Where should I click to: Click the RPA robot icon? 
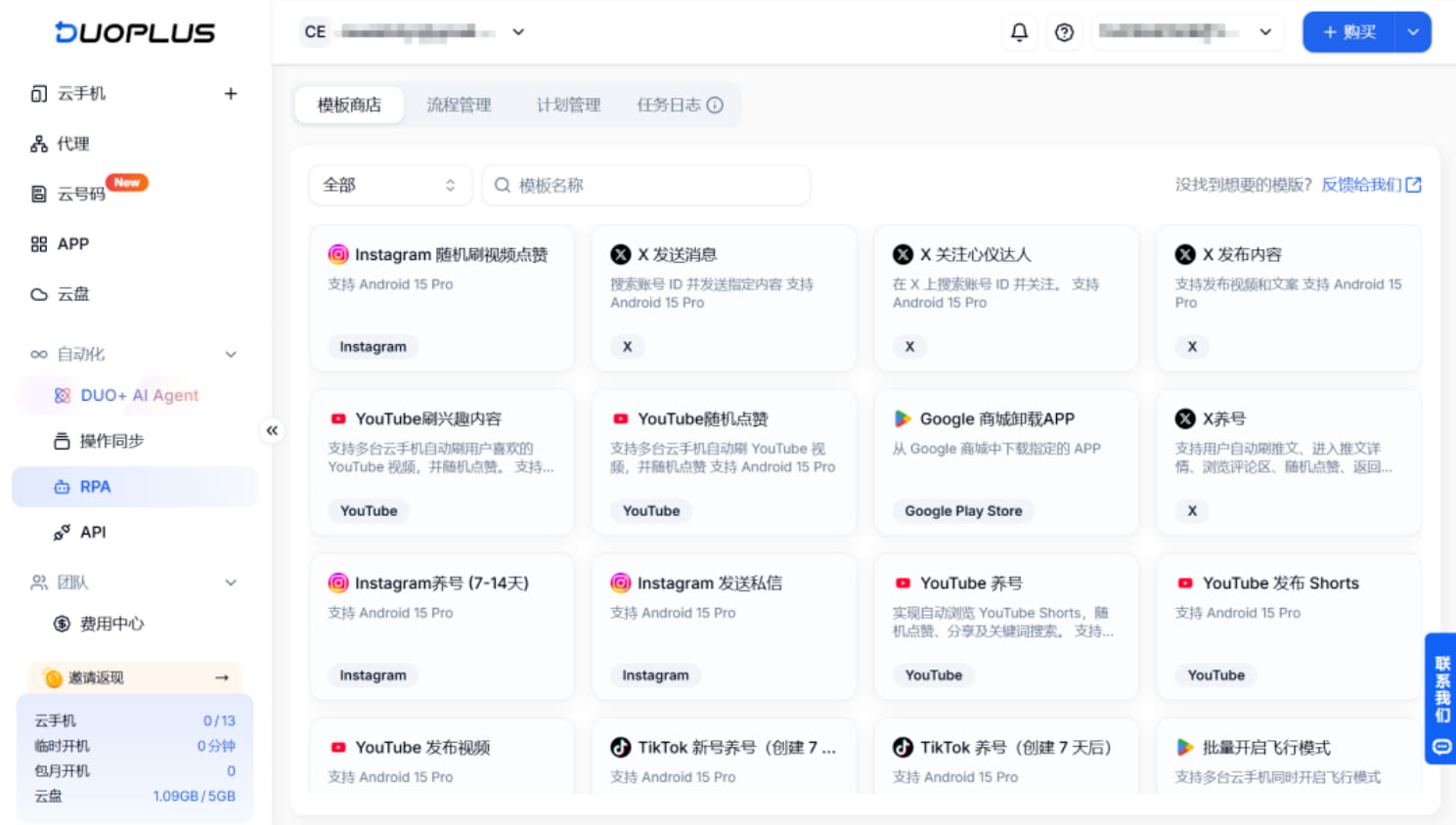coord(62,487)
